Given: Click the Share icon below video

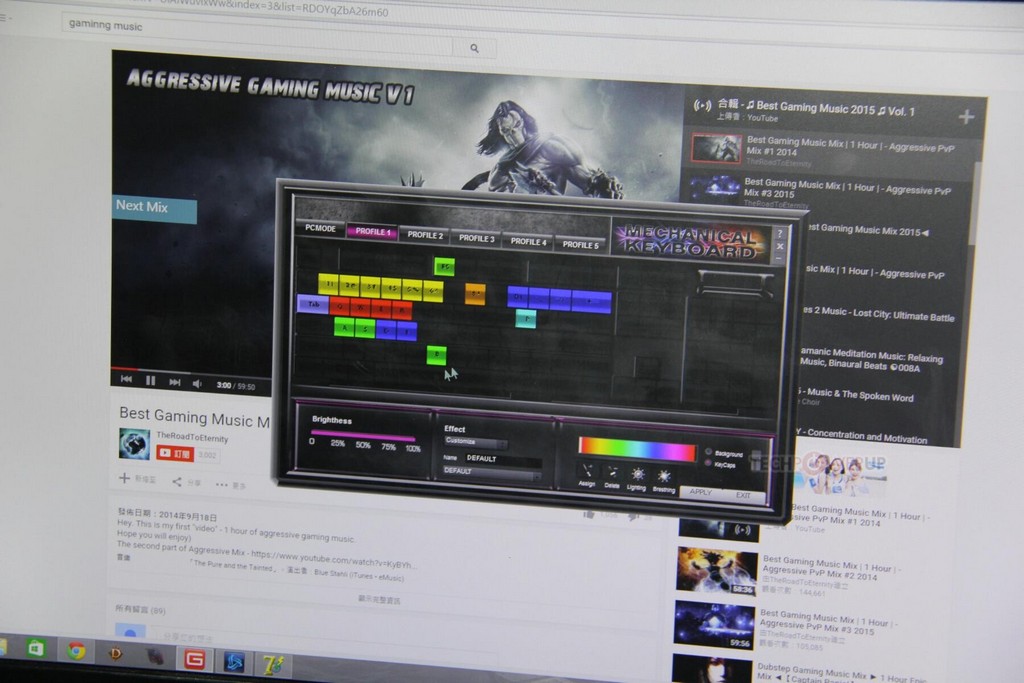Looking at the screenshot, I should coord(177,482).
